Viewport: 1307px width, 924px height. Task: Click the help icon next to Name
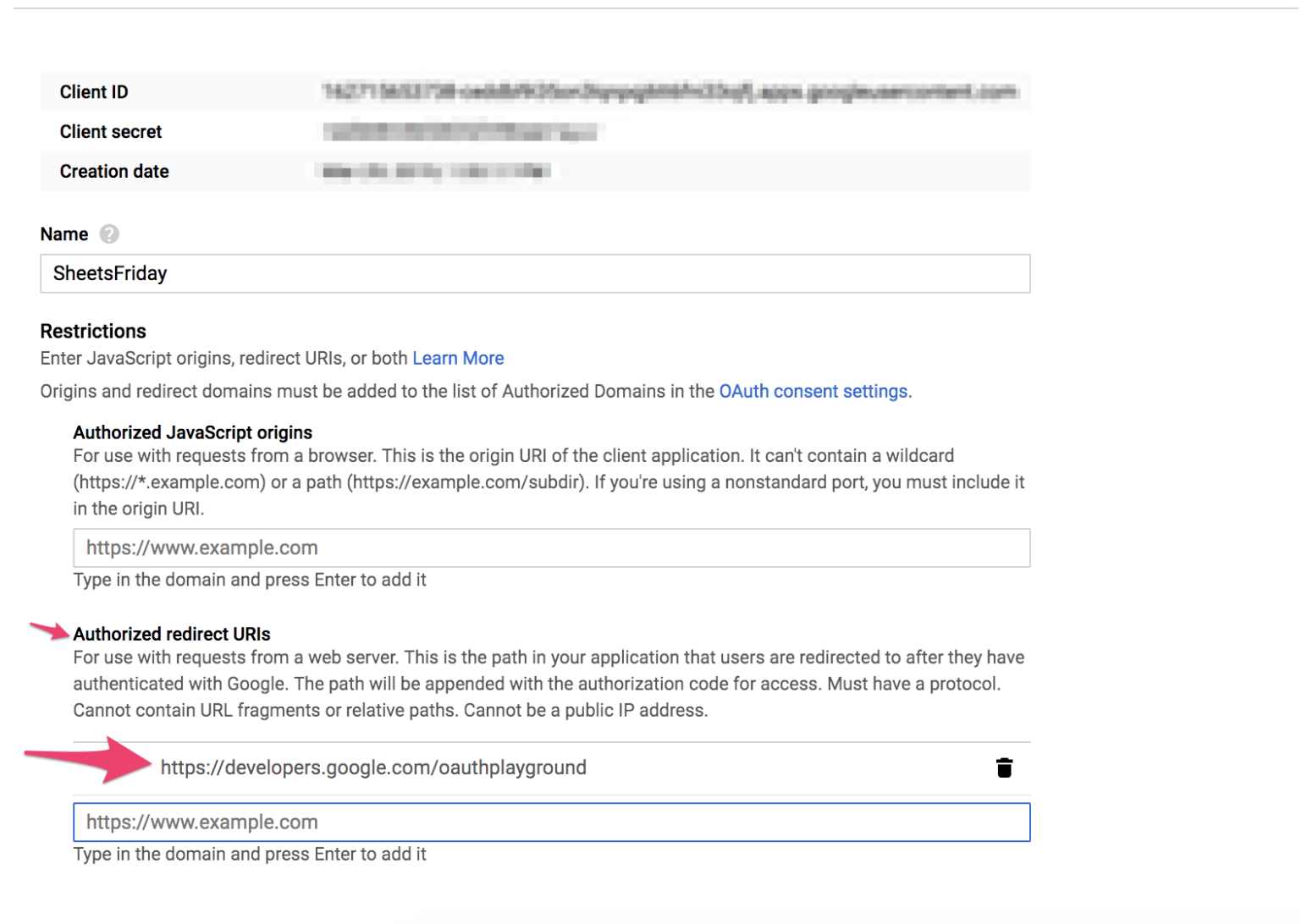pos(109,234)
